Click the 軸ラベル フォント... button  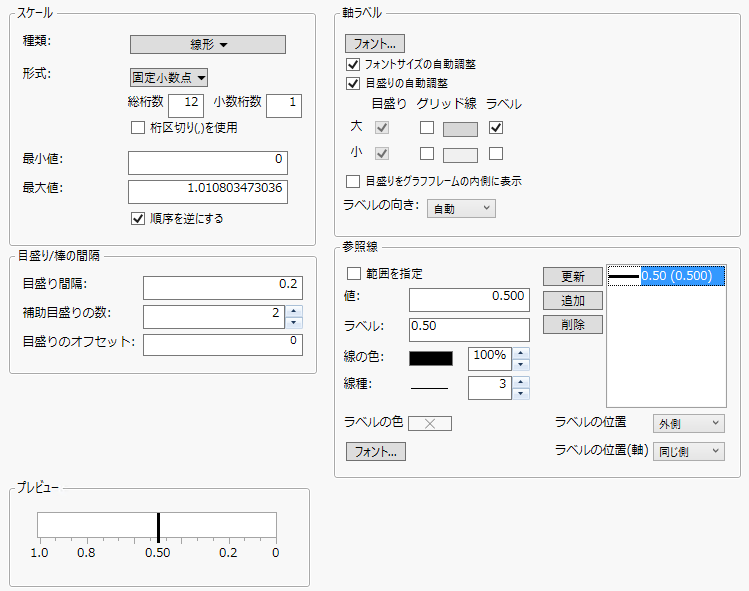tap(375, 43)
